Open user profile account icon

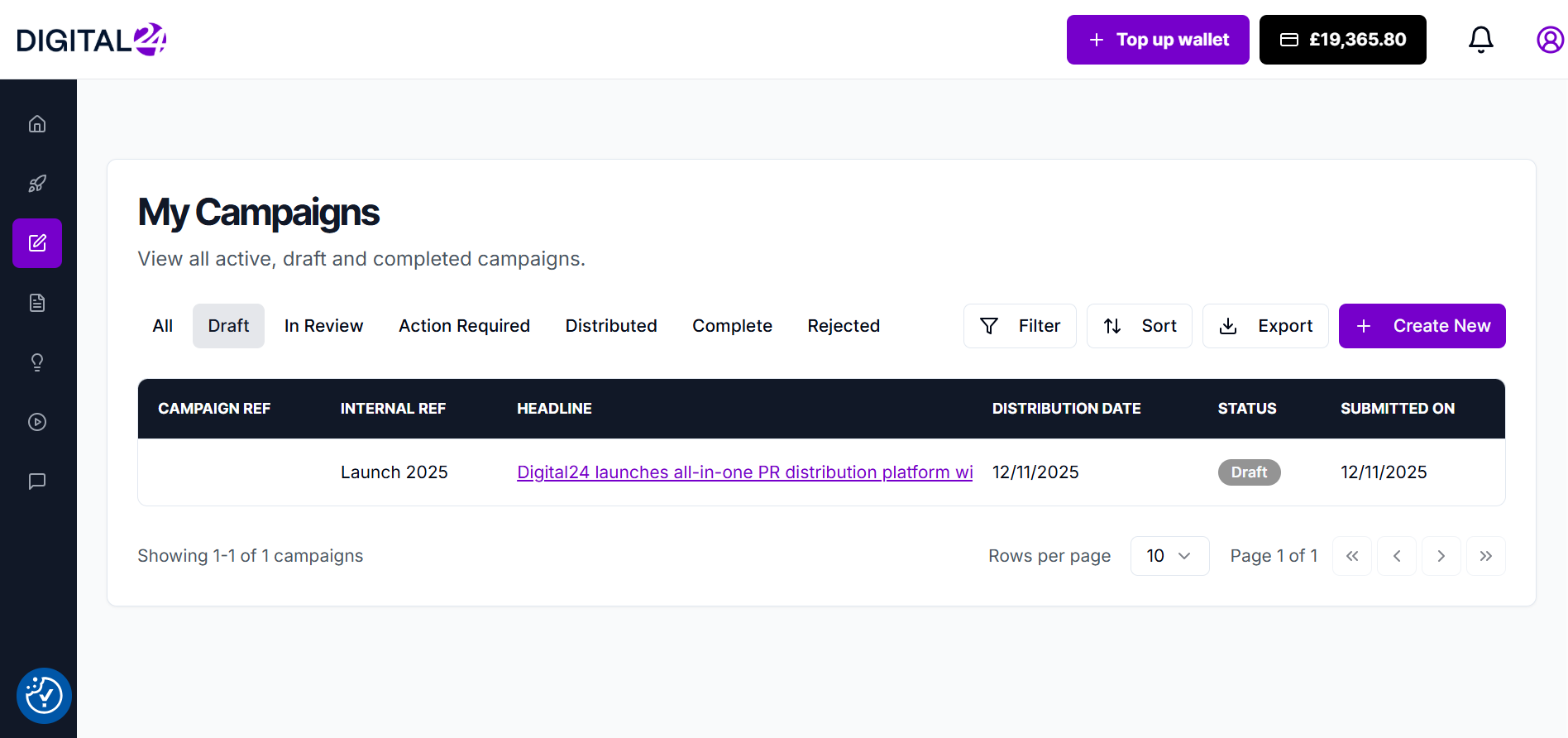[1550, 40]
